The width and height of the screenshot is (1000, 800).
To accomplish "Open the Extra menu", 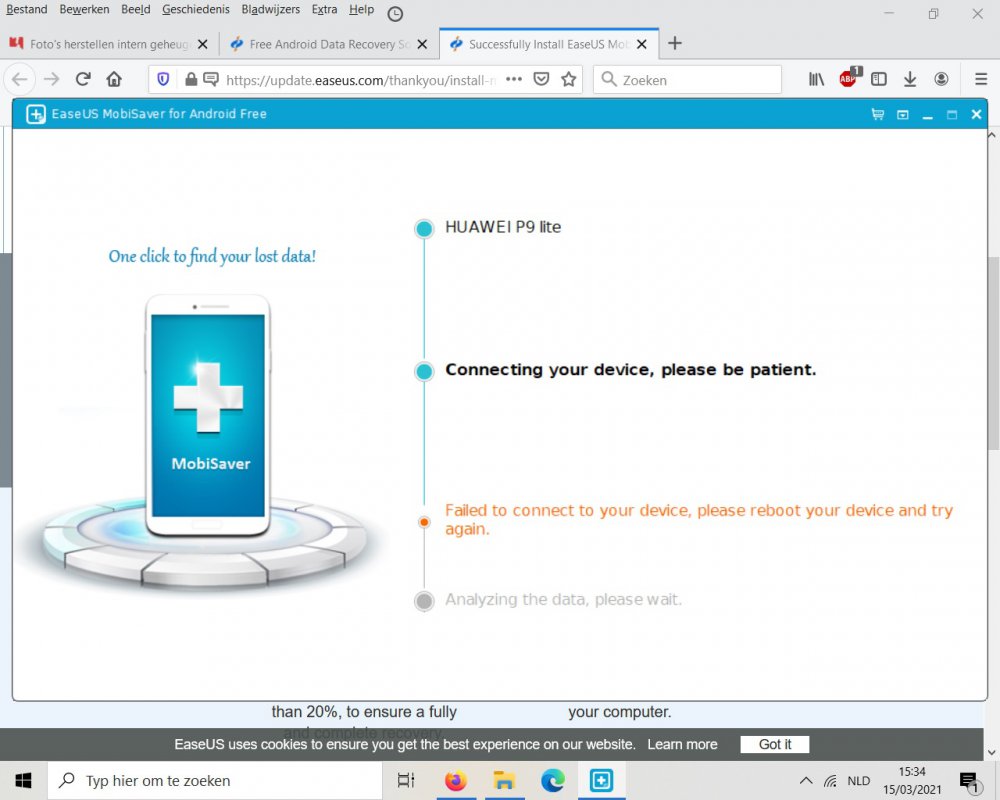I will pos(324,10).
